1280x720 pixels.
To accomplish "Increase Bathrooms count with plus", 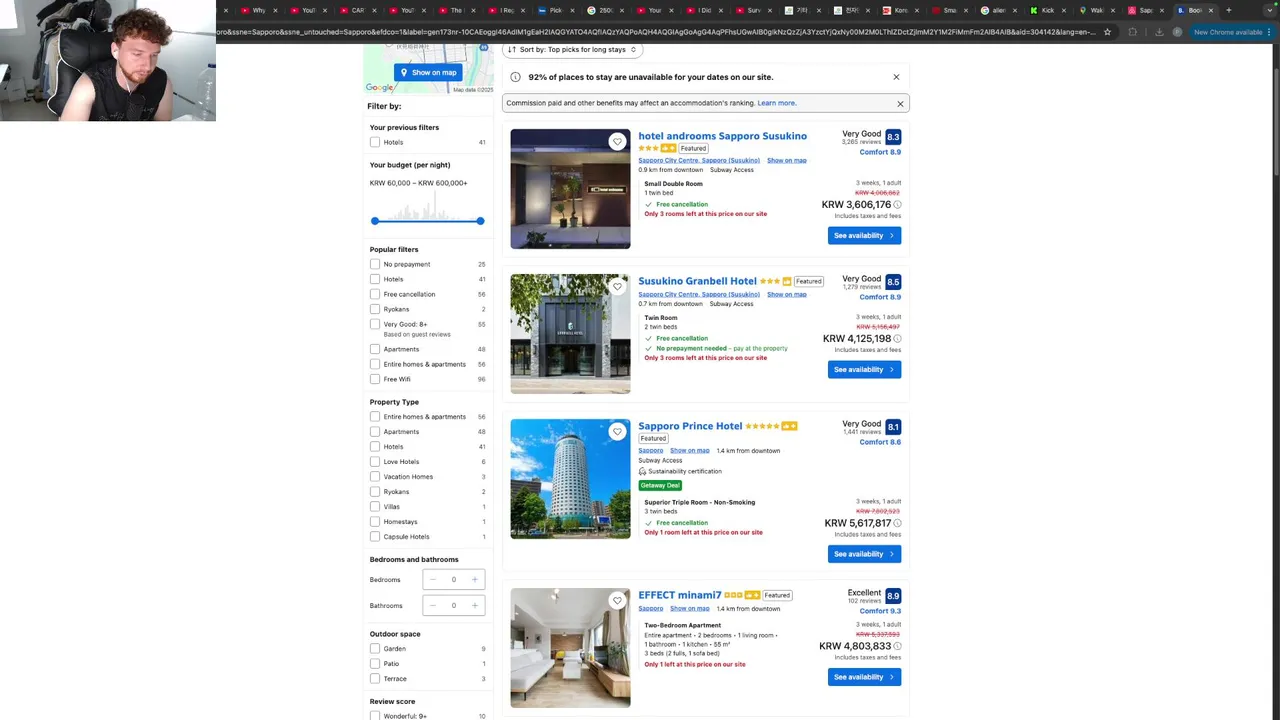I will pyautogui.click(x=474, y=606).
